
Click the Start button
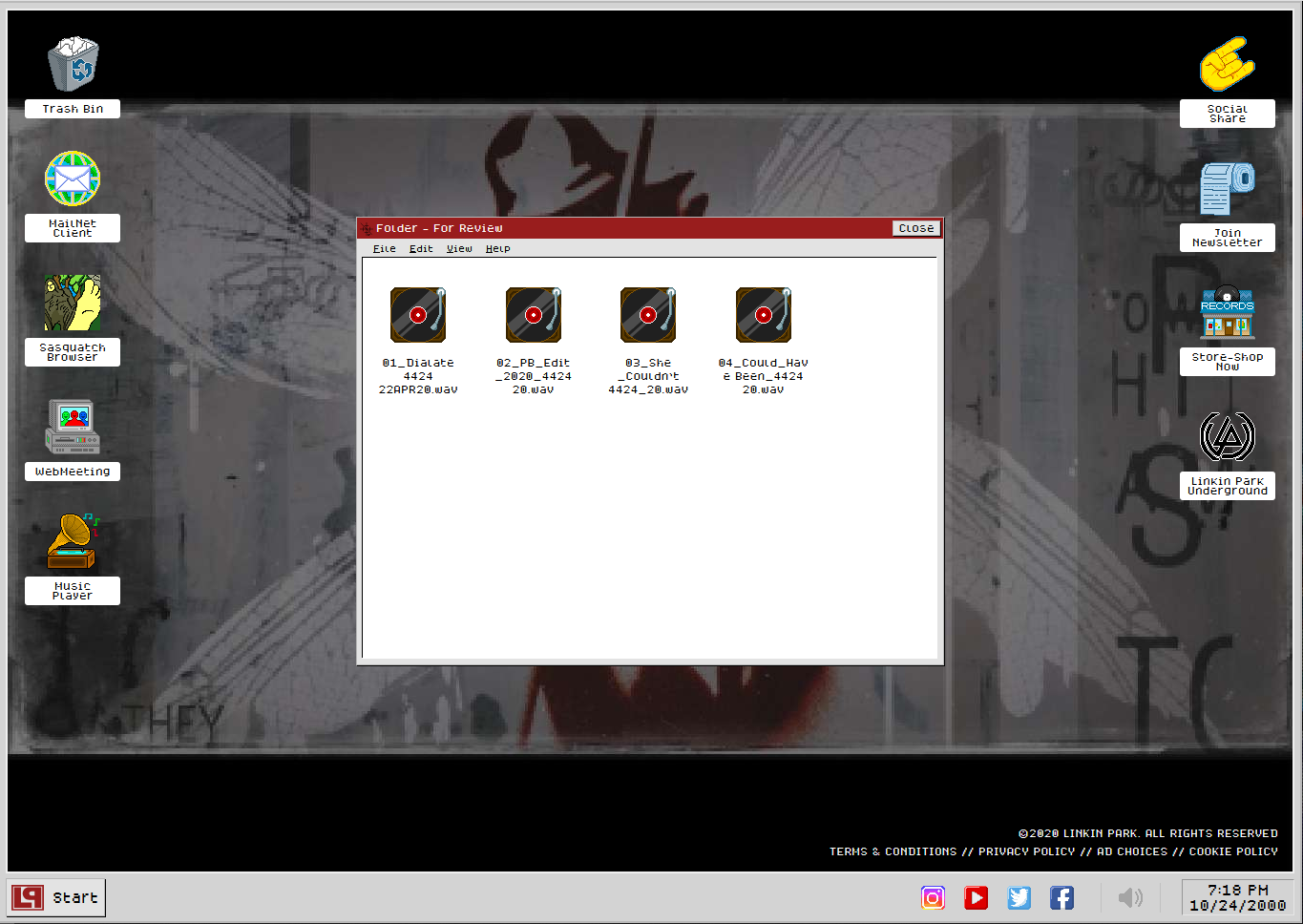(x=56, y=897)
